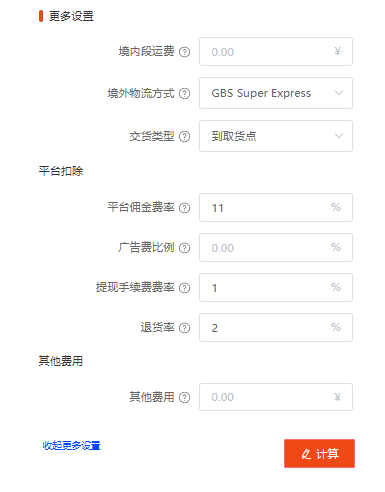Image resolution: width=385 pixels, height=492 pixels.
Task: Click help icon next to 境内段运费
Action: pos(184,52)
